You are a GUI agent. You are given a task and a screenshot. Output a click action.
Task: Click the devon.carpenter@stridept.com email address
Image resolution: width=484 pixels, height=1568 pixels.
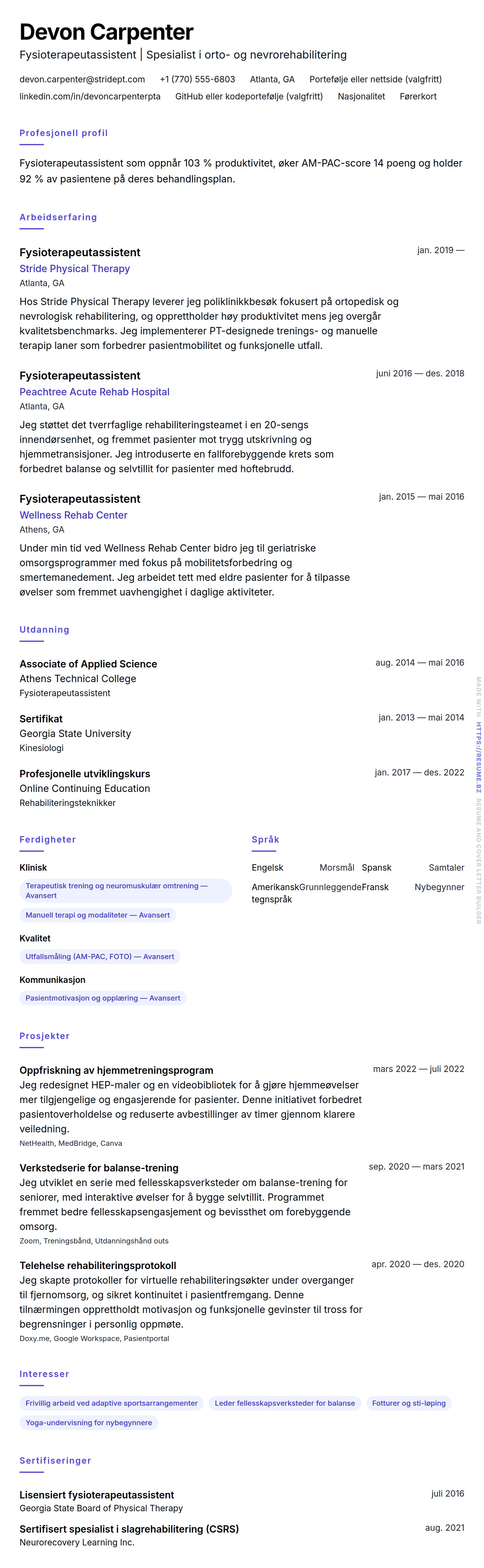pyautogui.click(x=82, y=79)
